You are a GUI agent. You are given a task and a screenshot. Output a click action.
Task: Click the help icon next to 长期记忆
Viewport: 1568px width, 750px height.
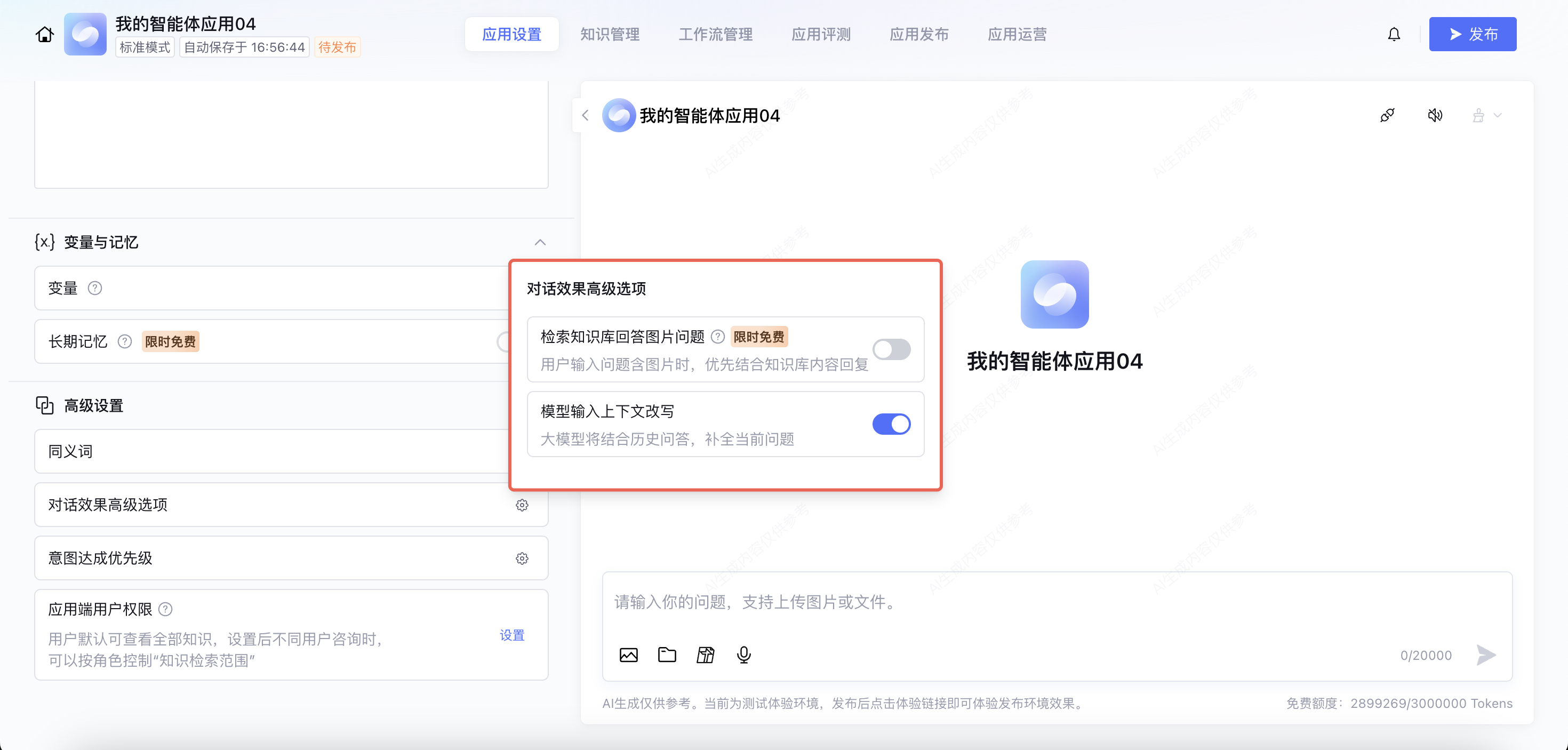click(x=125, y=341)
